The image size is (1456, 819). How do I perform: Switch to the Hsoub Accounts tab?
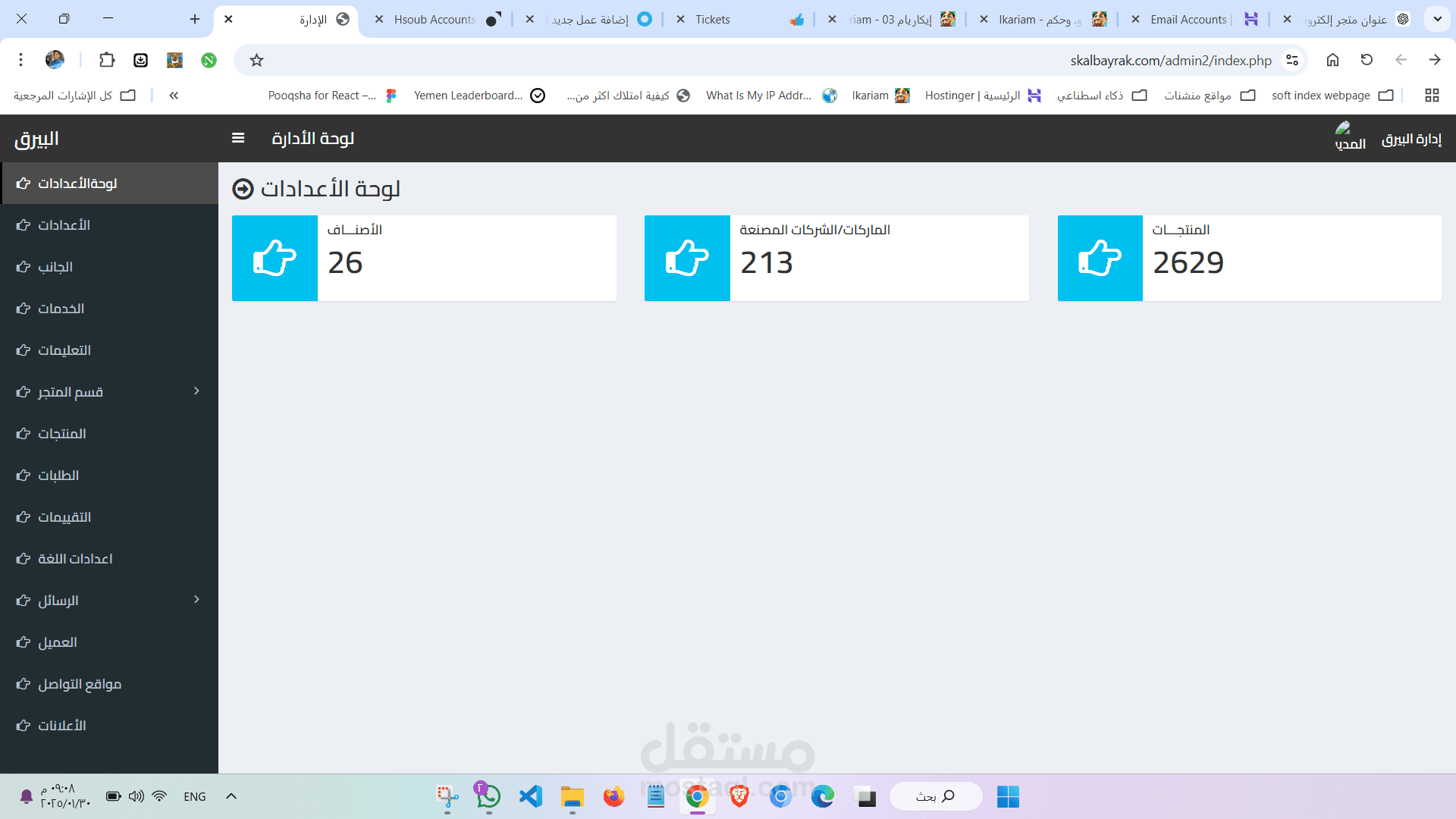click(x=435, y=19)
